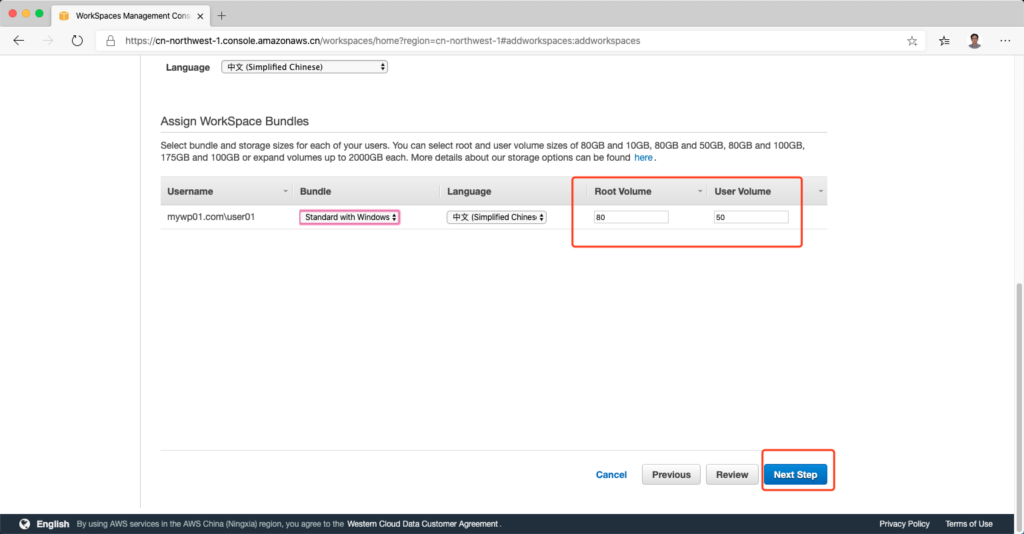This screenshot has height=534, width=1024.
Task: Expand the top Language selector
Action: coord(304,67)
